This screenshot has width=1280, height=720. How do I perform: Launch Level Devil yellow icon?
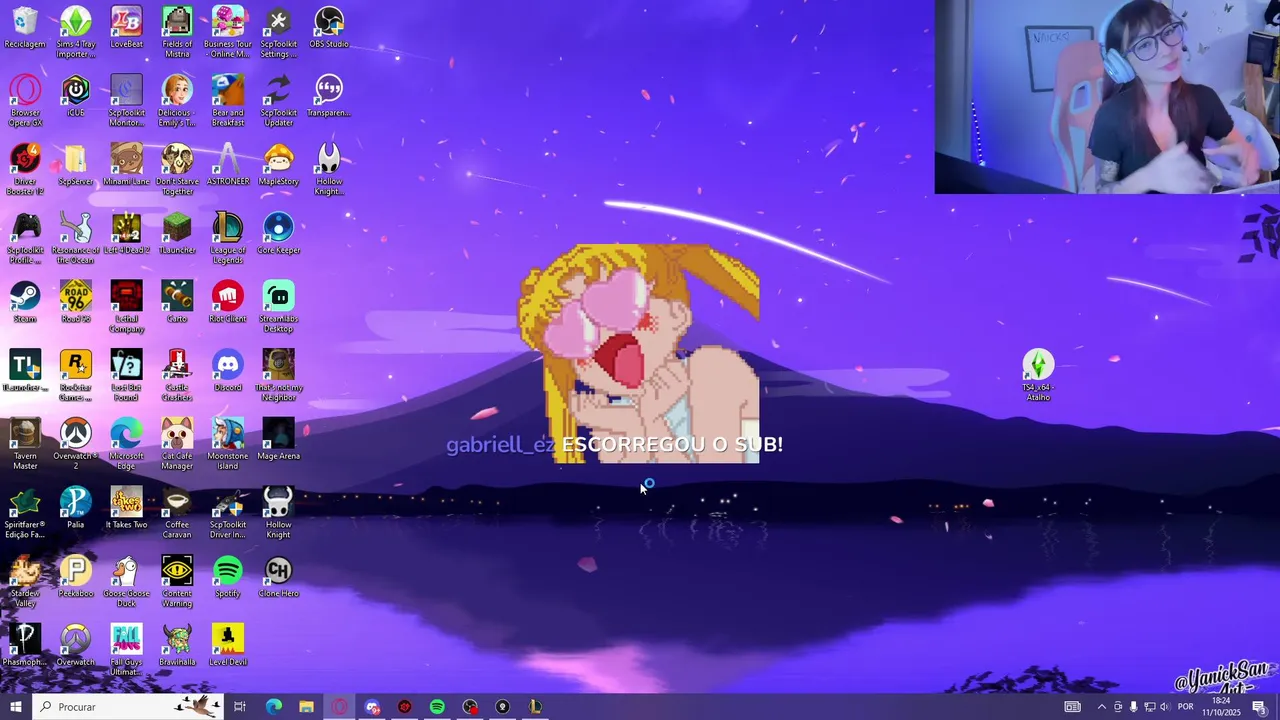(x=228, y=646)
